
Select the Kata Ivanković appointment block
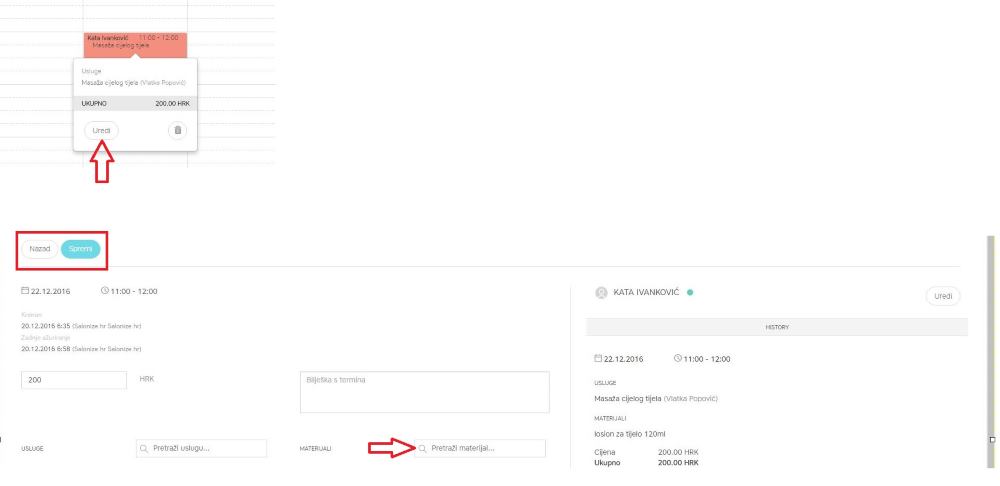(135, 42)
